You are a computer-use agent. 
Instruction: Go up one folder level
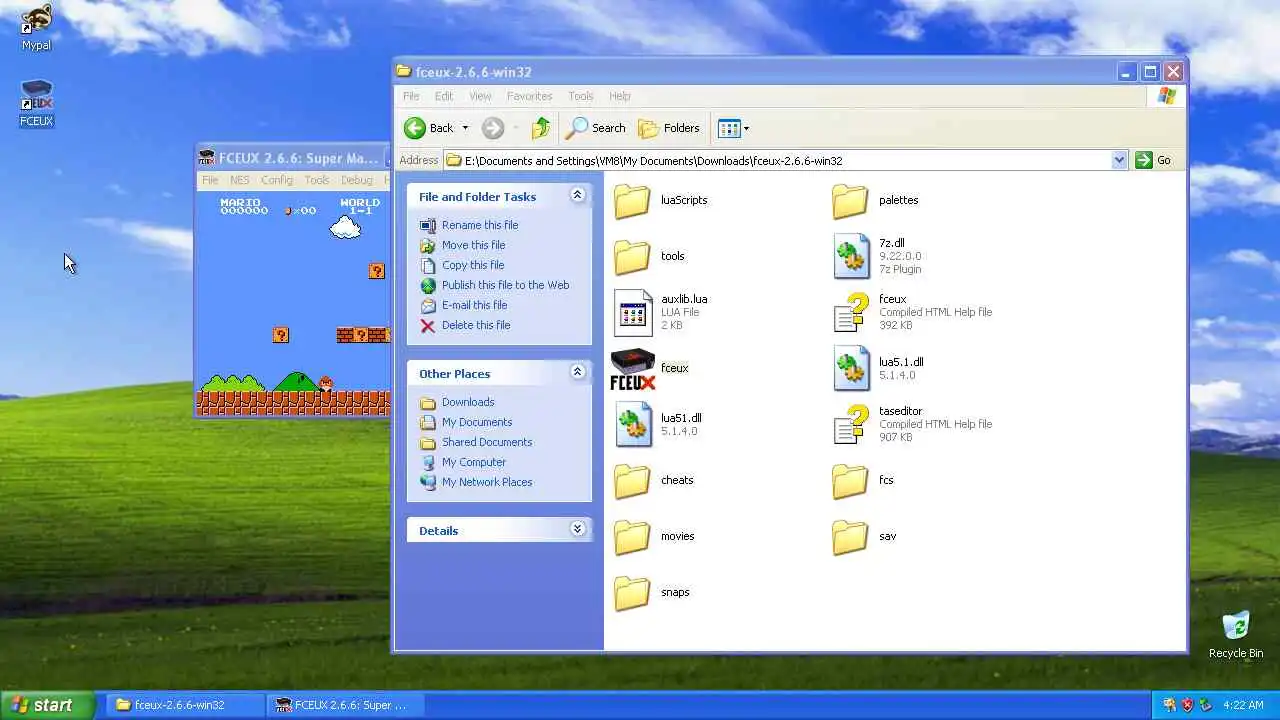tap(541, 128)
